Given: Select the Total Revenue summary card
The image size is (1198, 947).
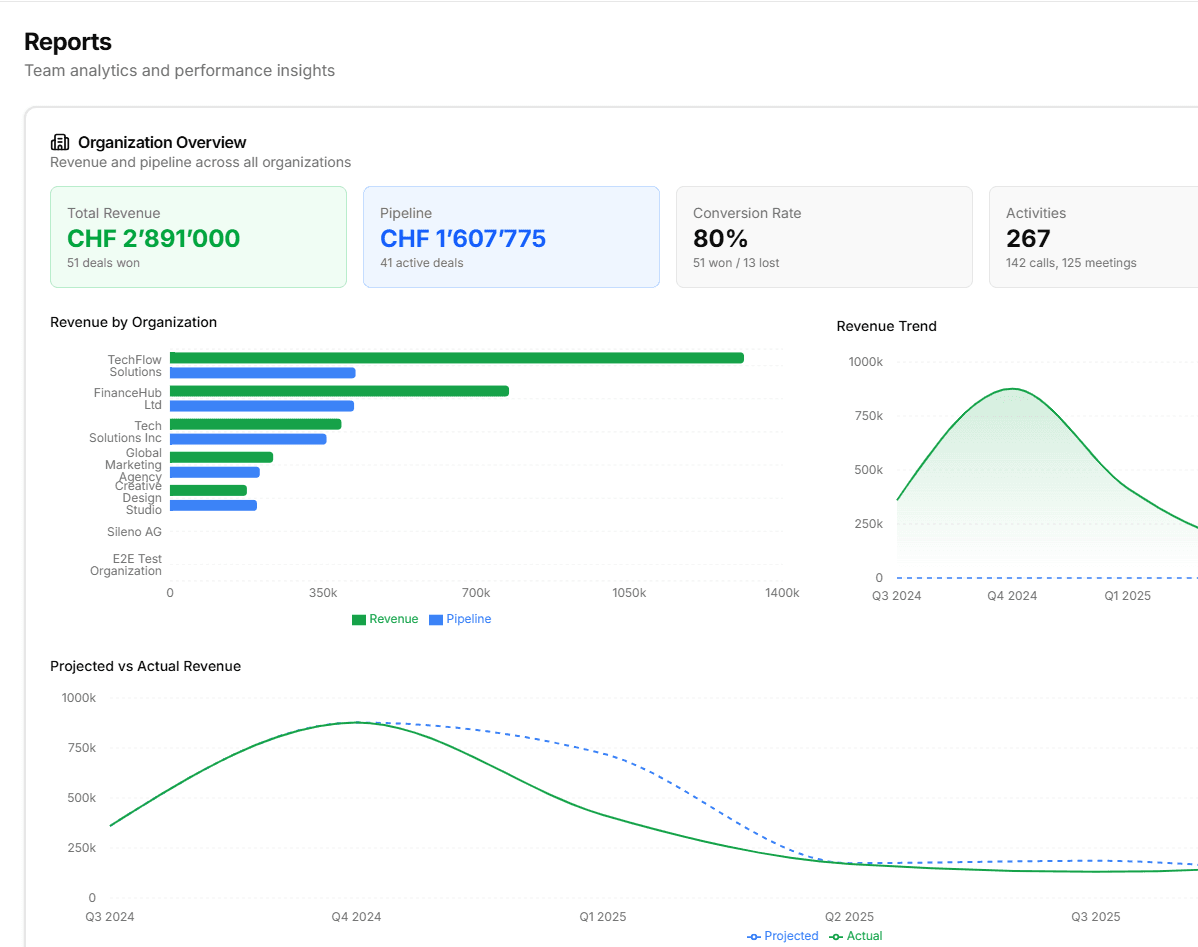Looking at the screenshot, I should pyautogui.click(x=198, y=236).
